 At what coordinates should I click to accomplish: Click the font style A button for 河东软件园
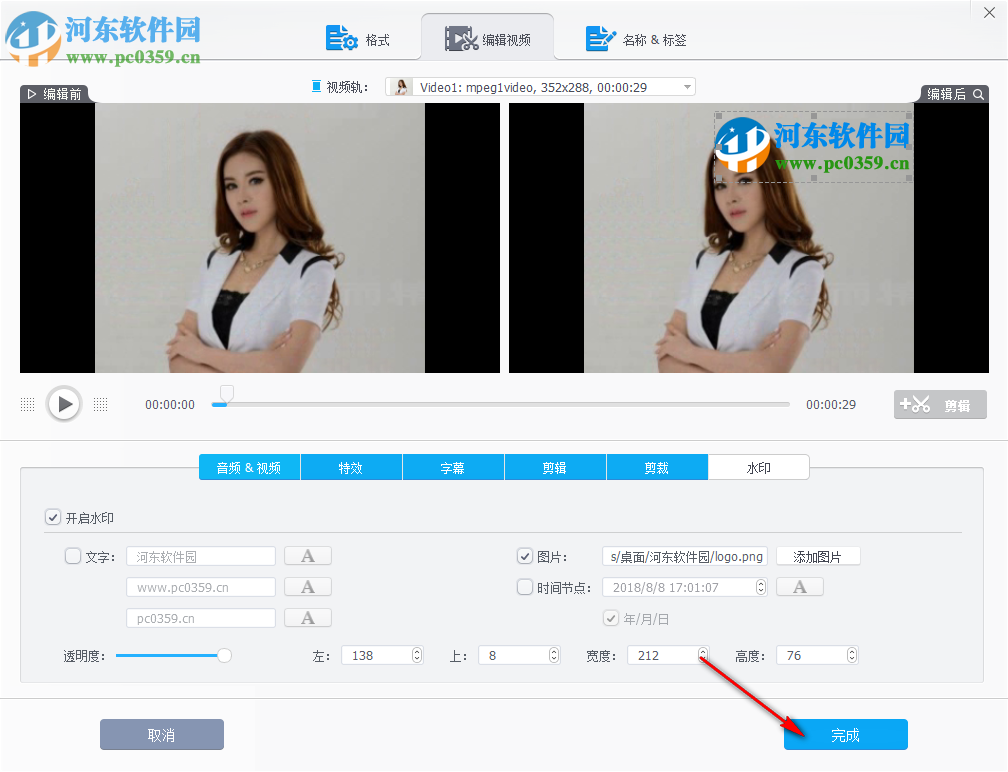307,556
